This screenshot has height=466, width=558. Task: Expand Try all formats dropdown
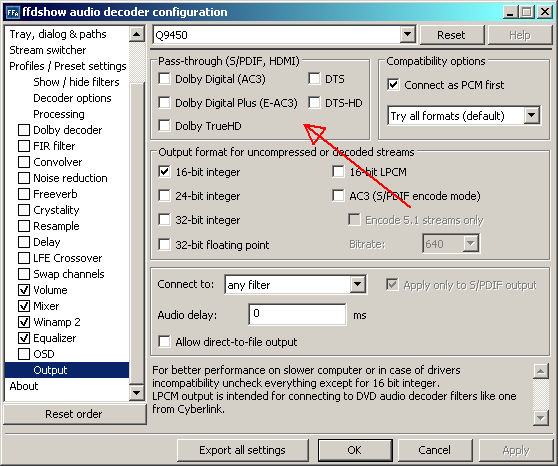(x=532, y=115)
